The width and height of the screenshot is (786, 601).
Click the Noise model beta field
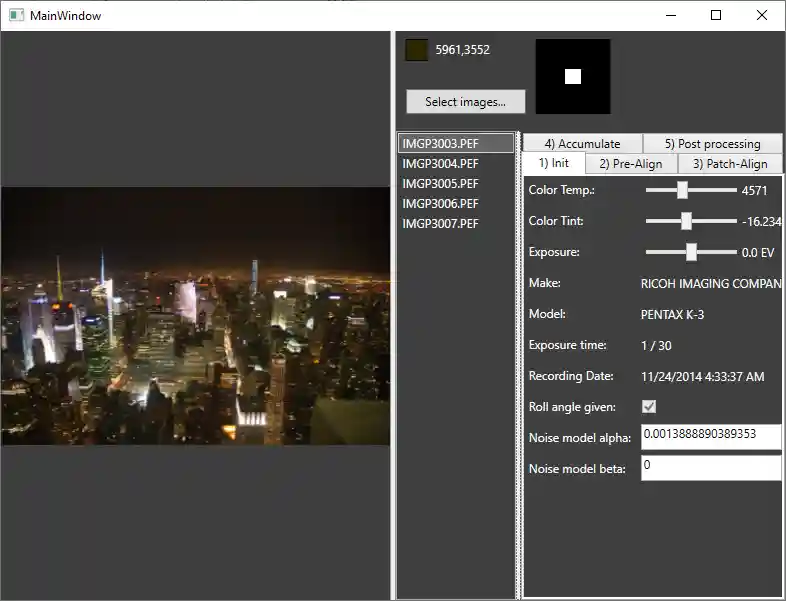[710, 468]
